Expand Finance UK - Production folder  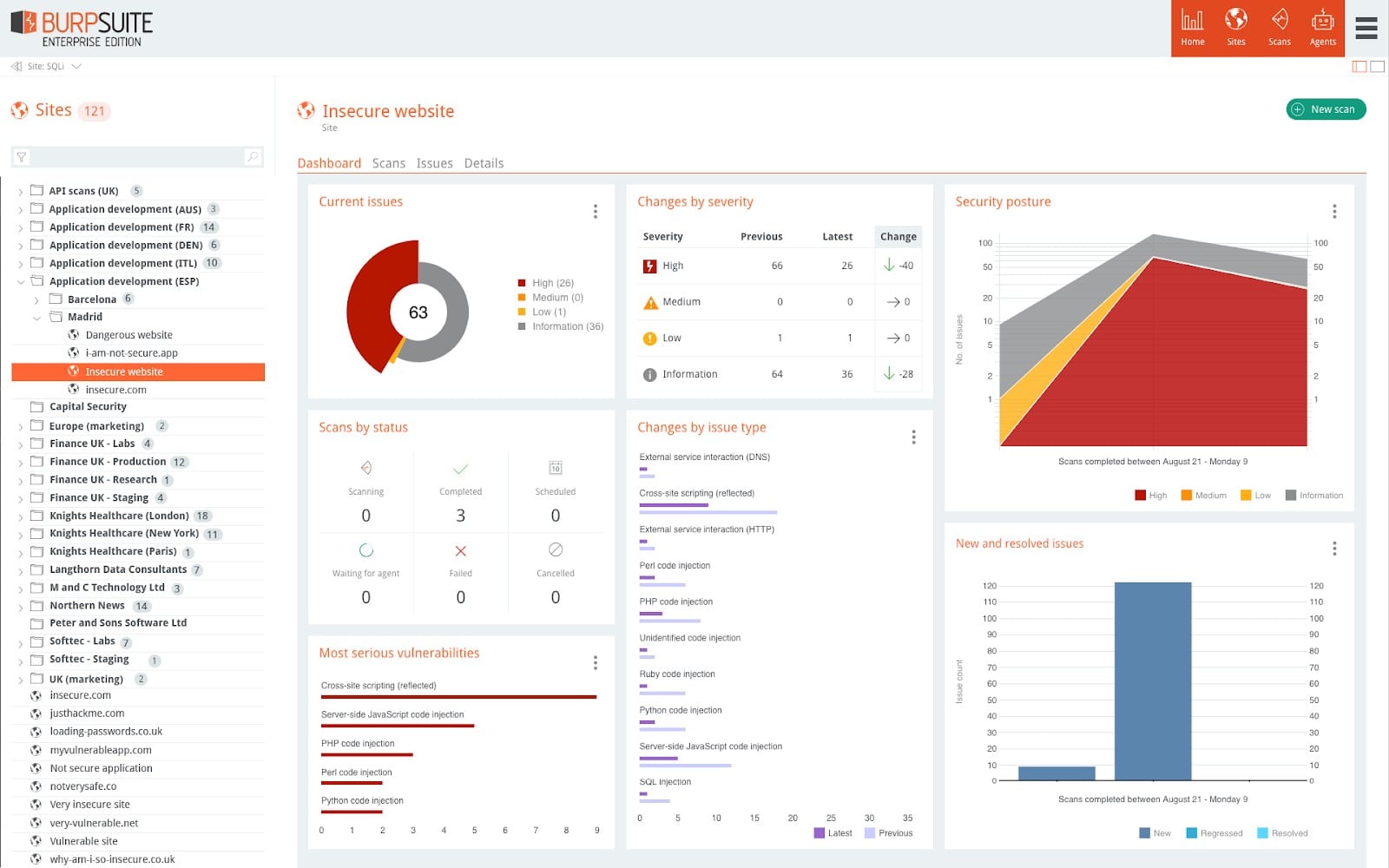(x=21, y=463)
